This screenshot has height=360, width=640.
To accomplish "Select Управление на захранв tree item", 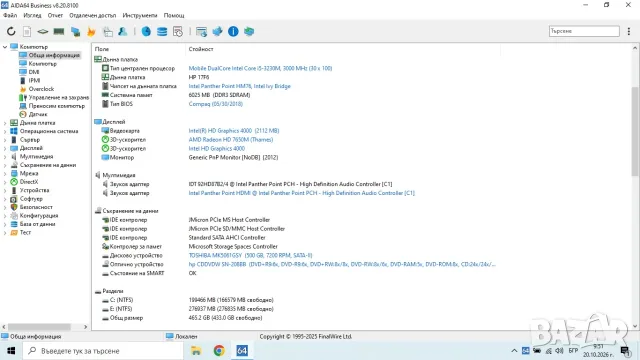I will point(59,98).
